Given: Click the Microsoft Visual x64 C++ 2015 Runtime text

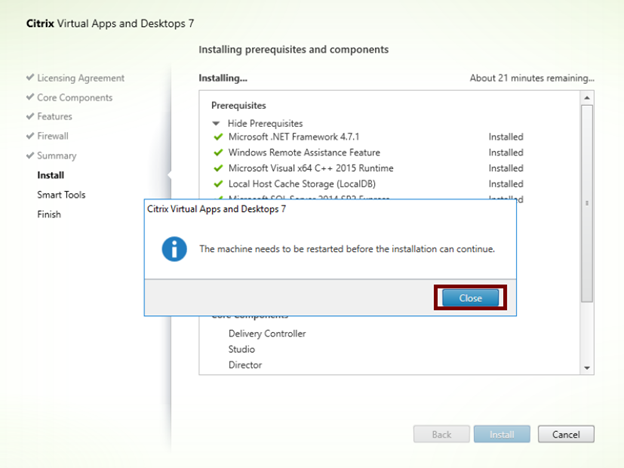Looking at the screenshot, I should pos(311,168).
